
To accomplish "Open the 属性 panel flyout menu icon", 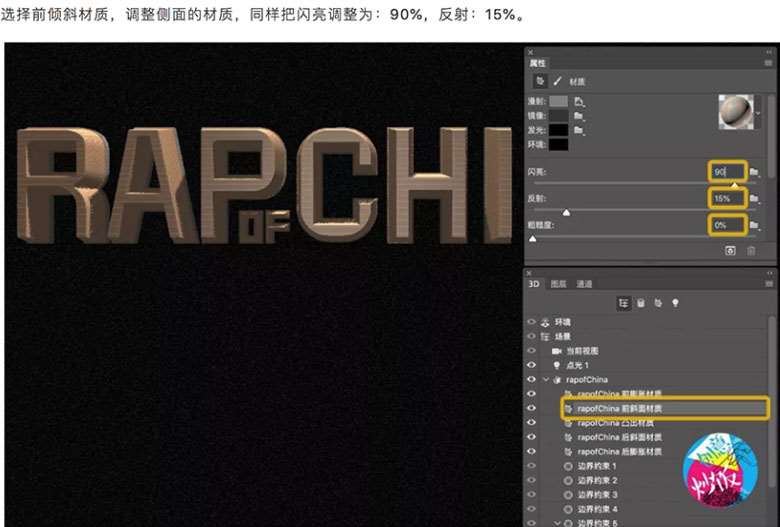I will click(x=769, y=63).
